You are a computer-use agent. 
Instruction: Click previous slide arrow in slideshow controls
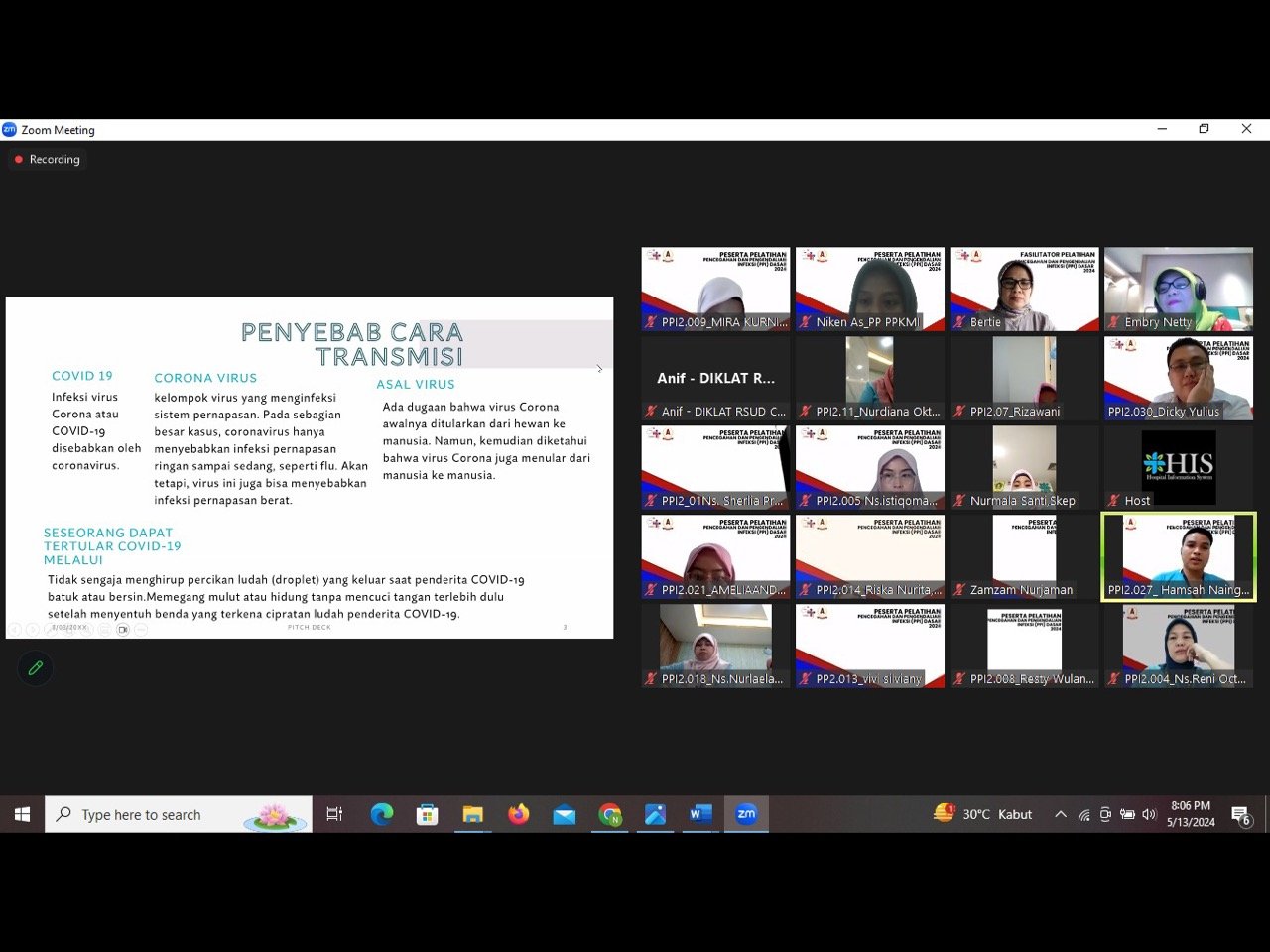coord(15,630)
